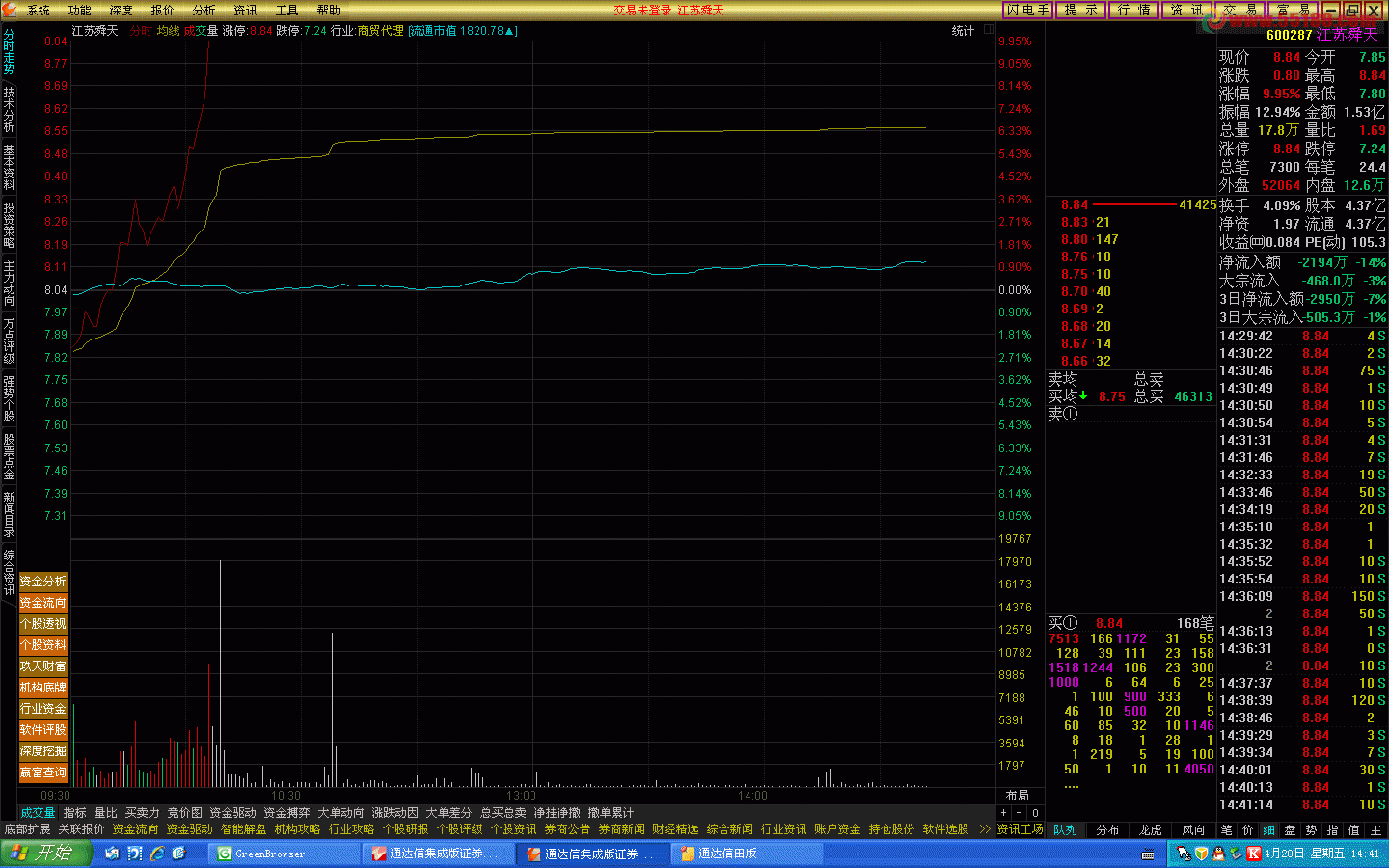Switch to the 龙虎 tab under the order queue
The image size is (1389, 868).
pos(1150,829)
